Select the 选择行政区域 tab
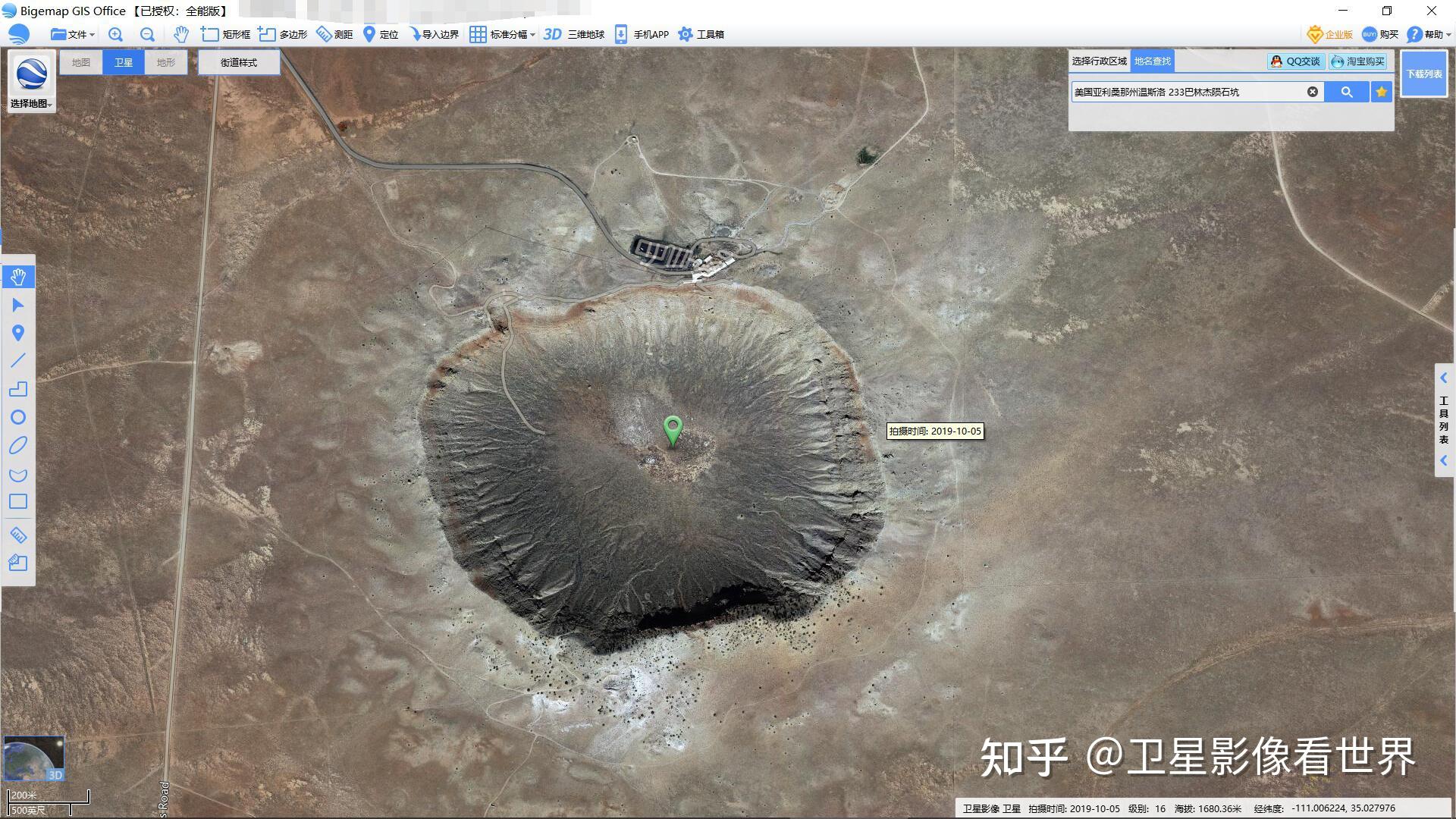This screenshot has width=1456, height=819. point(1100,61)
